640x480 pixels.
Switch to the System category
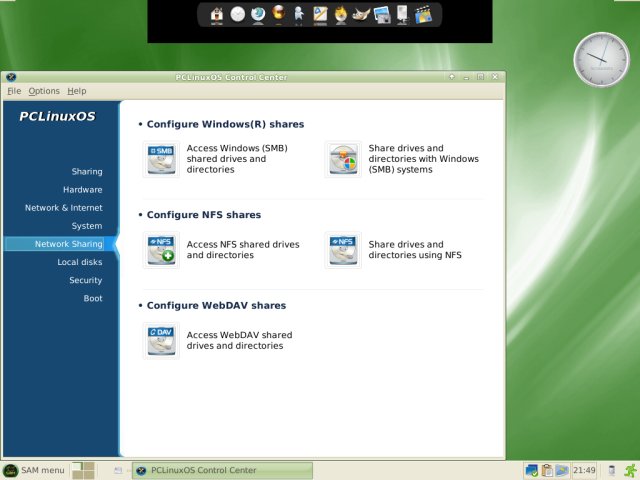[87, 226]
